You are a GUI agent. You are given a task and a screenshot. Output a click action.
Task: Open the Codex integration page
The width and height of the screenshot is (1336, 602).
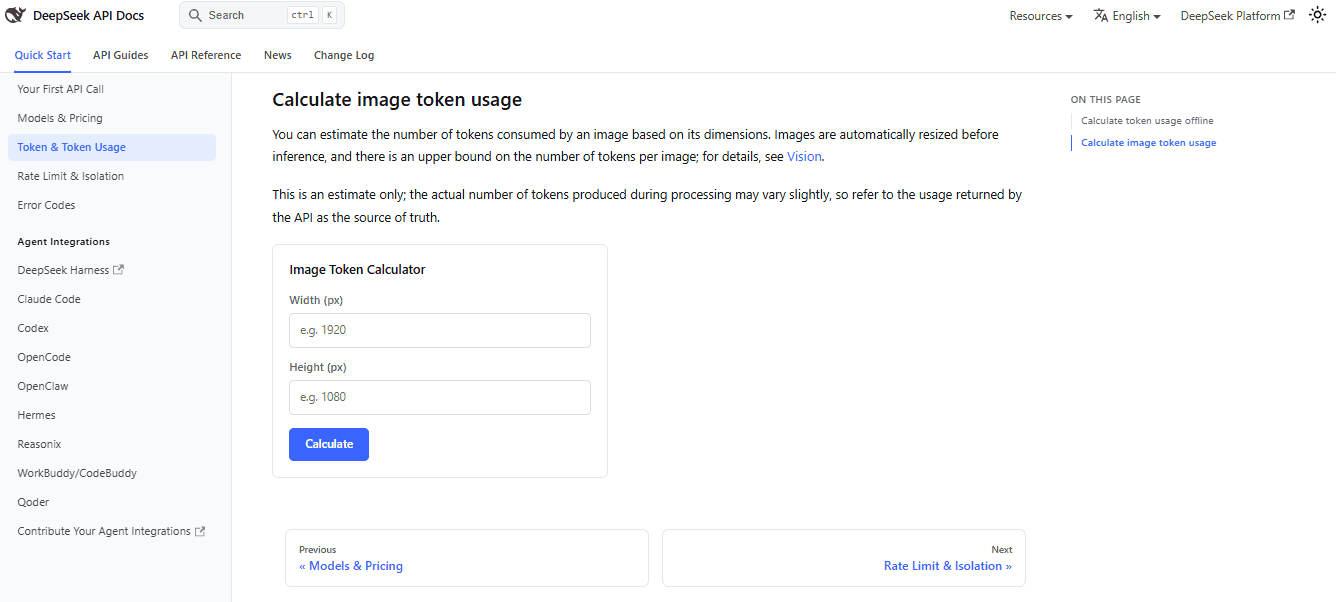click(x=112, y=328)
